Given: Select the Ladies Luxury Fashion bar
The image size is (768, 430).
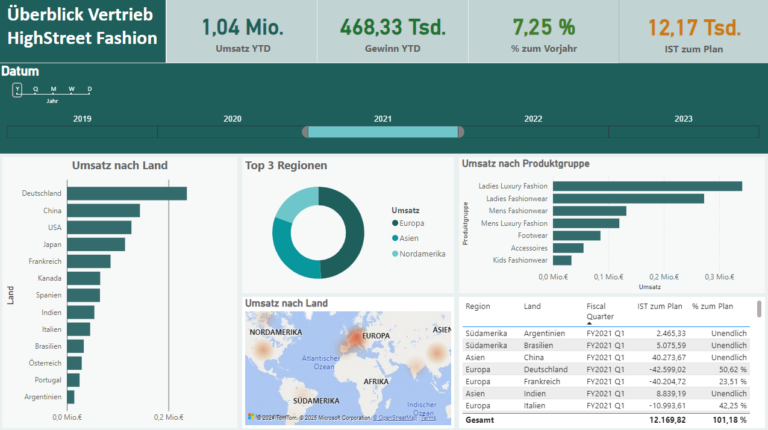Looking at the screenshot, I should coord(648,186).
